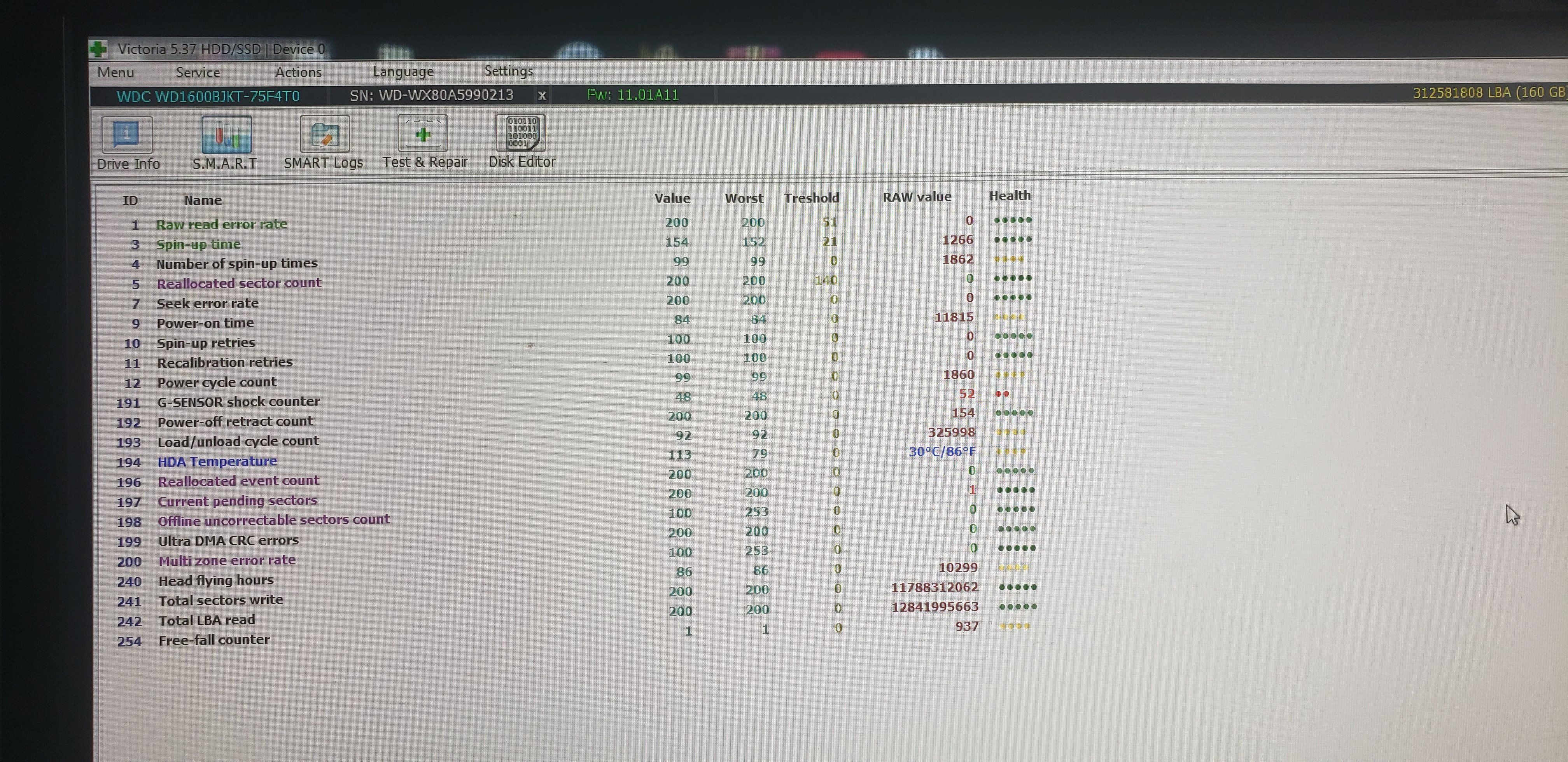Click green health dots for Raw read error rate
This screenshot has width=1568, height=762.
1012,220
